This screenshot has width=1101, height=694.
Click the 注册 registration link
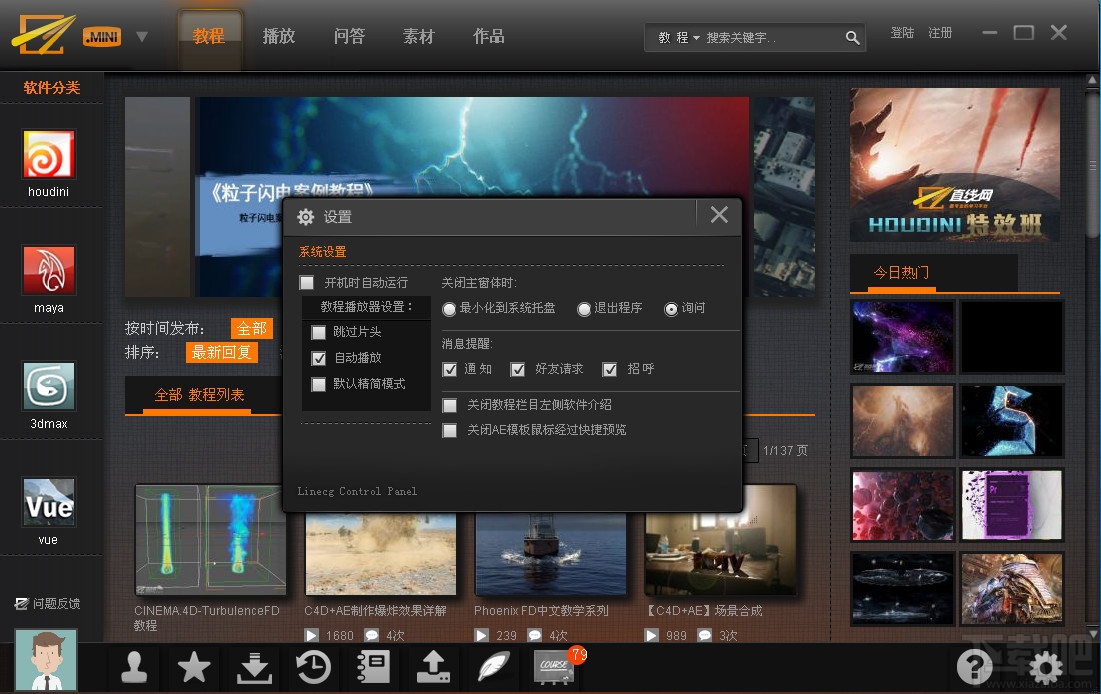click(940, 32)
